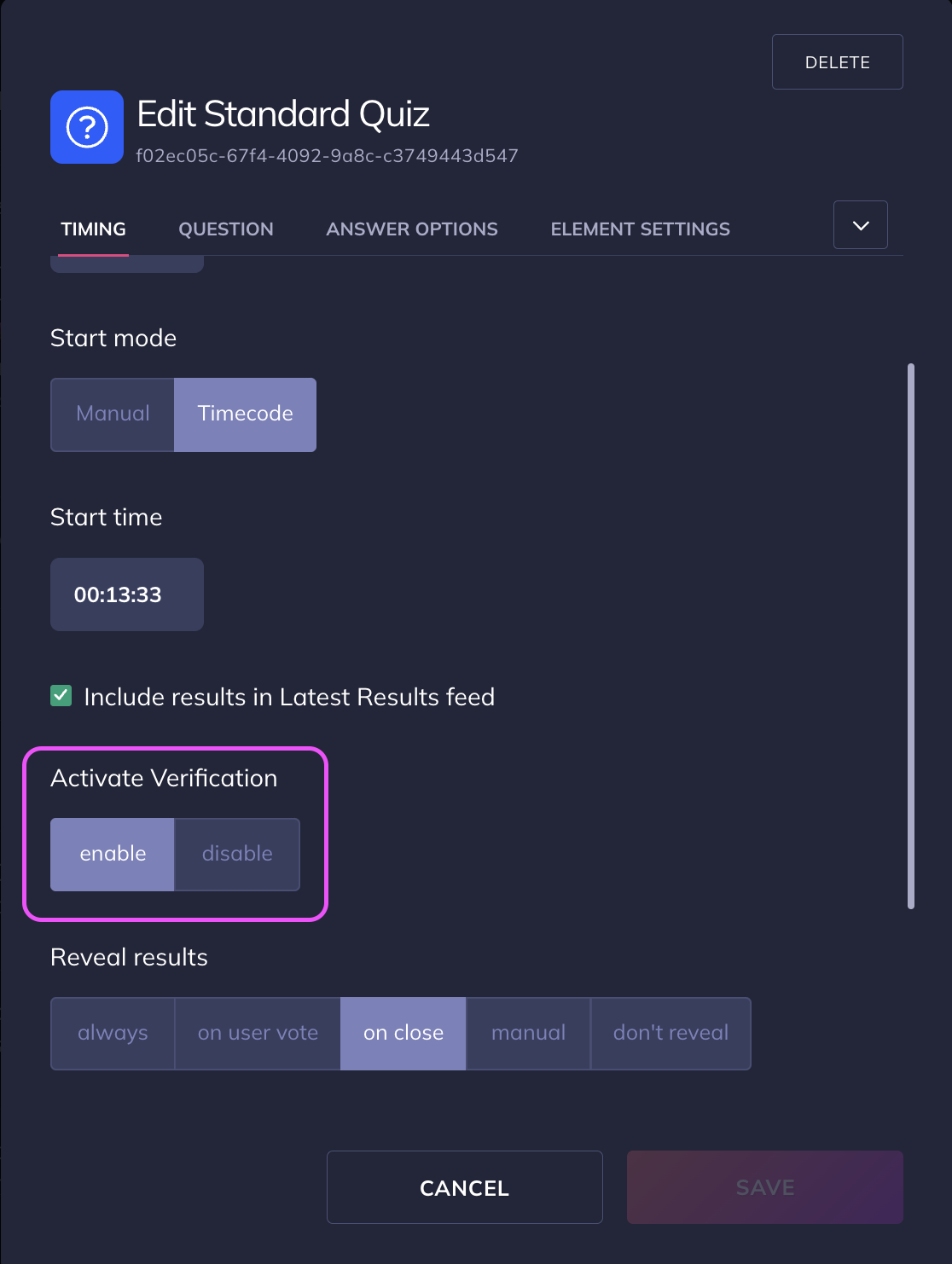Choose reveal results on close
This screenshot has height=1264, width=952.
click(403, 1034)
